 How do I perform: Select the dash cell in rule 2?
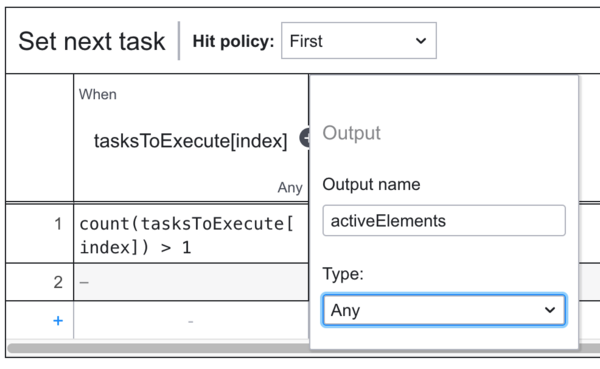tap(191, 282)
